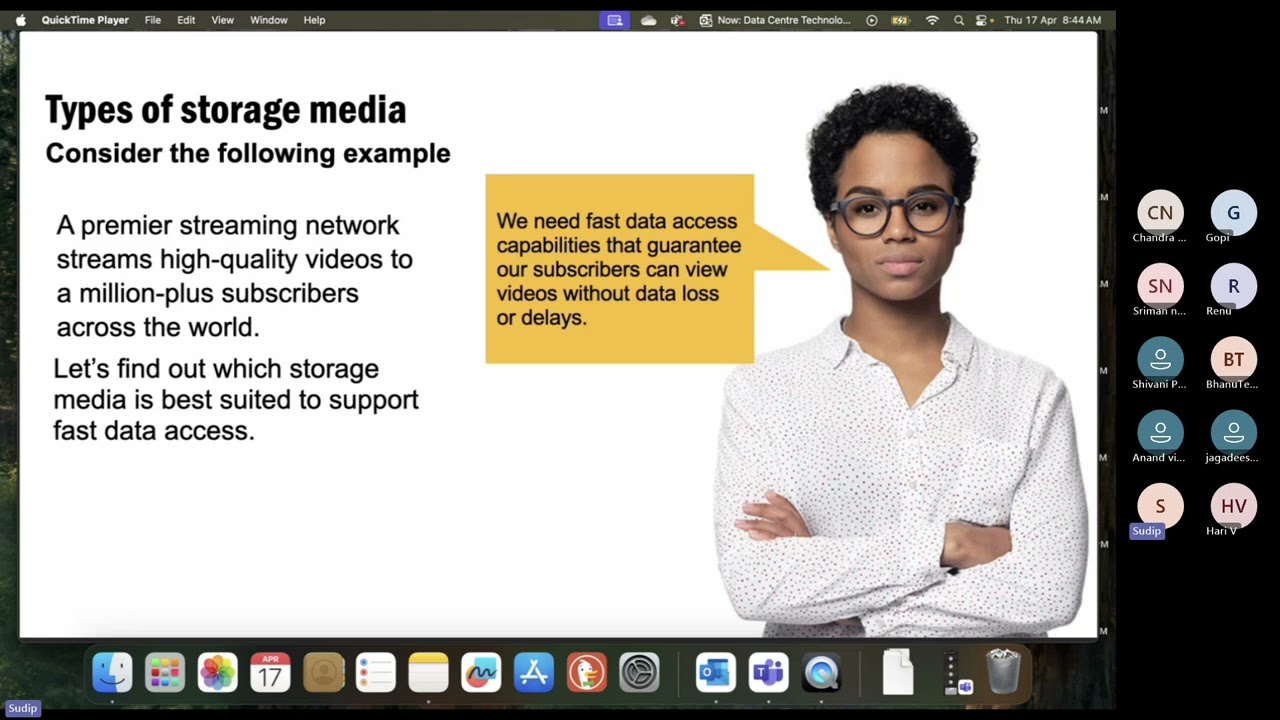Click the woman's photo on the slide
Viewport: 1280px width, 720px height.
click(x=900, y=360)
